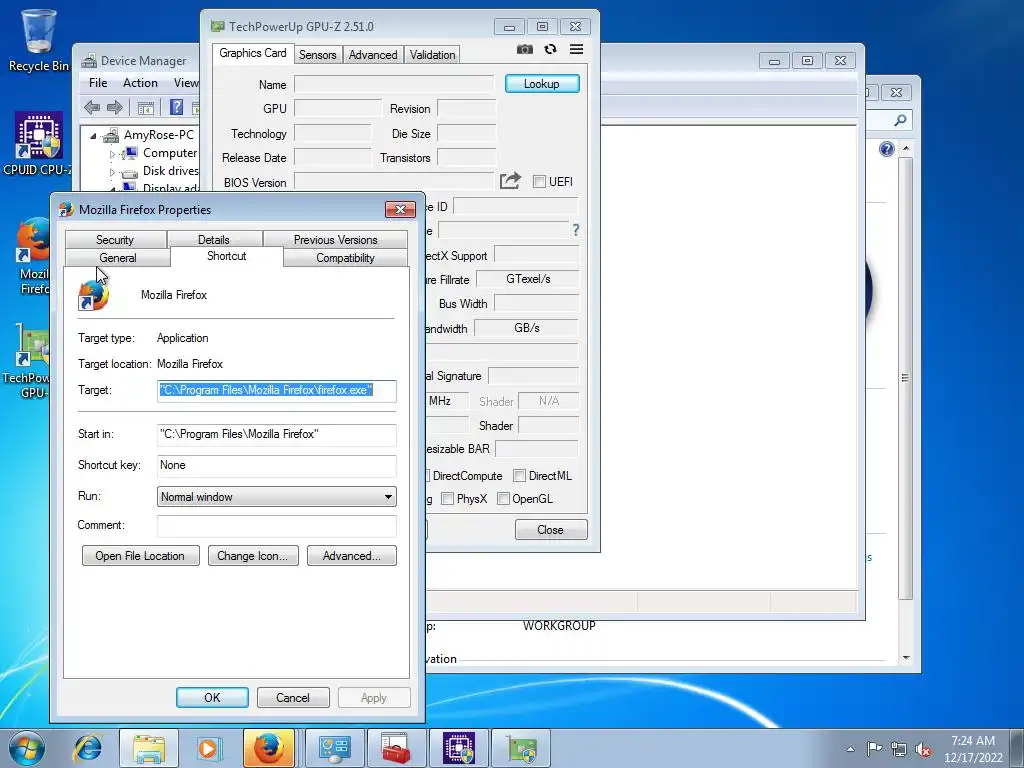Image resolution: width=1024 pixels, height=768 pixels.
Task: Open the Run dropdown Normal window
Action: pyautogui.click(x=276, y=497)
